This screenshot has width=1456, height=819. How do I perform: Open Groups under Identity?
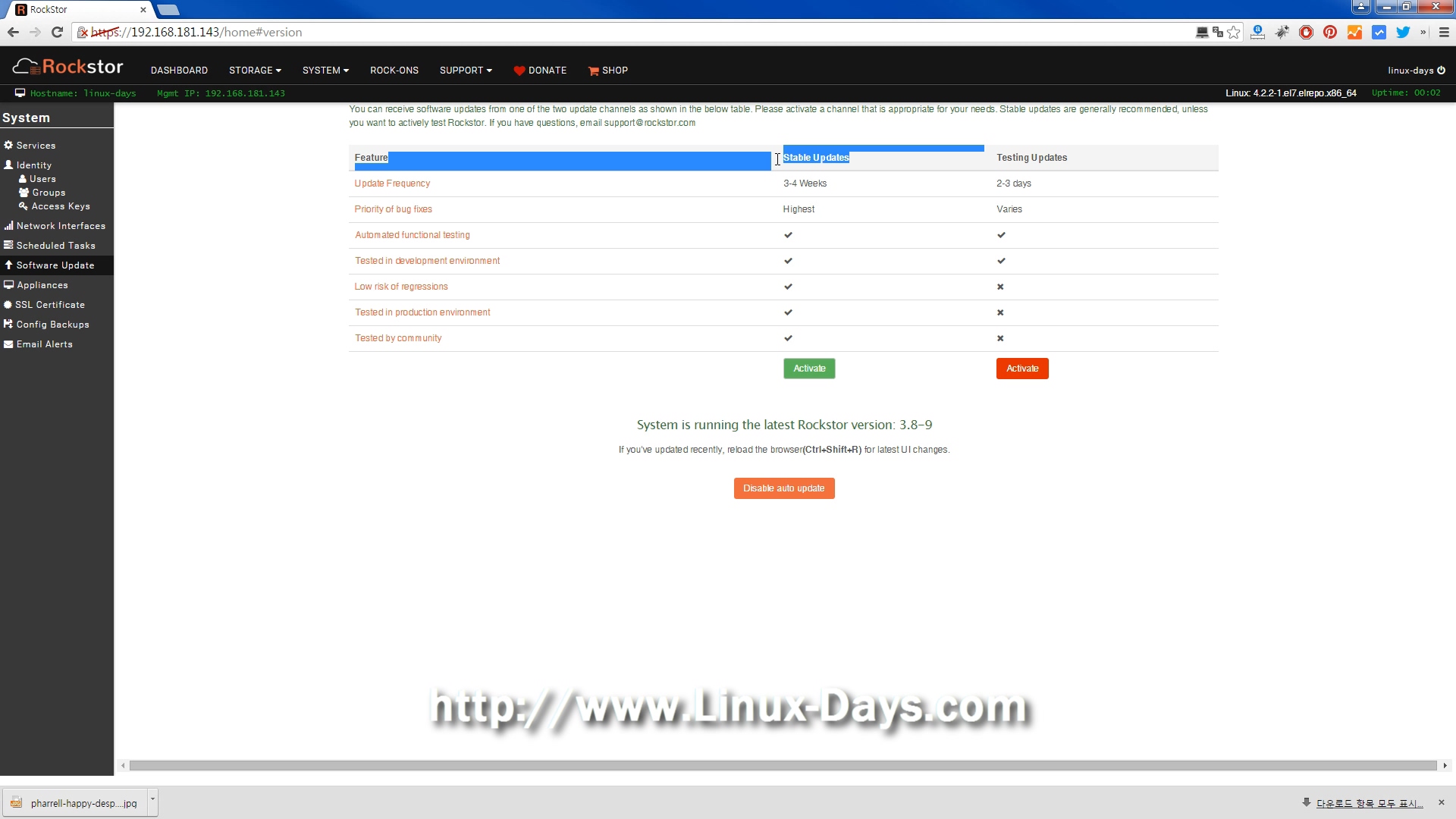pyautogui.click(x=42, y=193)
